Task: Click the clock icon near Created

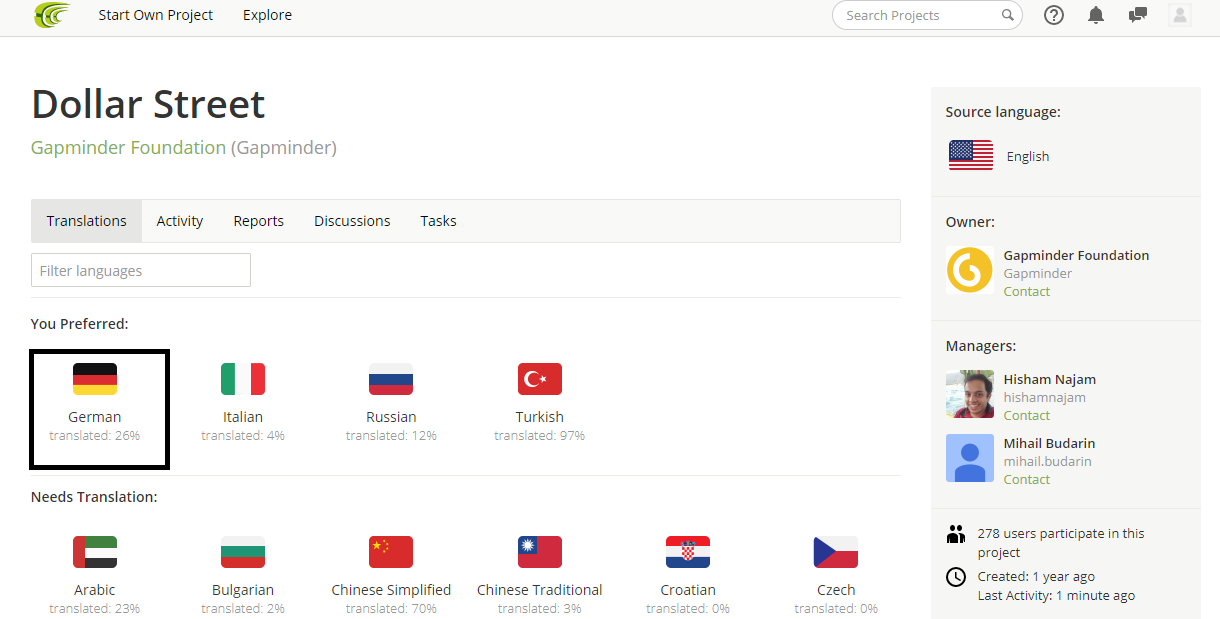Action: point(956,577)
